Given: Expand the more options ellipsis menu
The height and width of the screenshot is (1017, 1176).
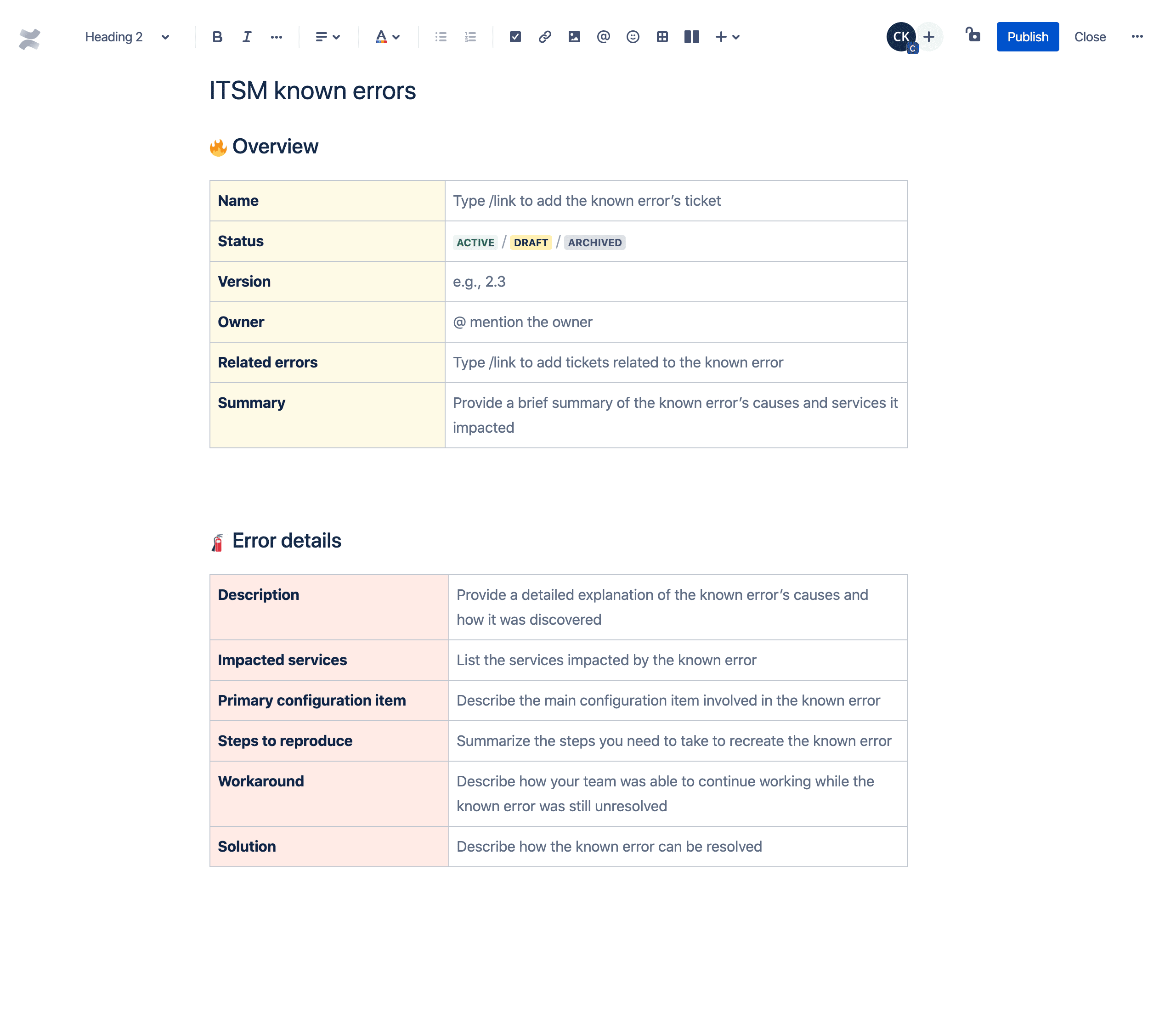Looking at the screenshot, I should (x=1137, y=37).
